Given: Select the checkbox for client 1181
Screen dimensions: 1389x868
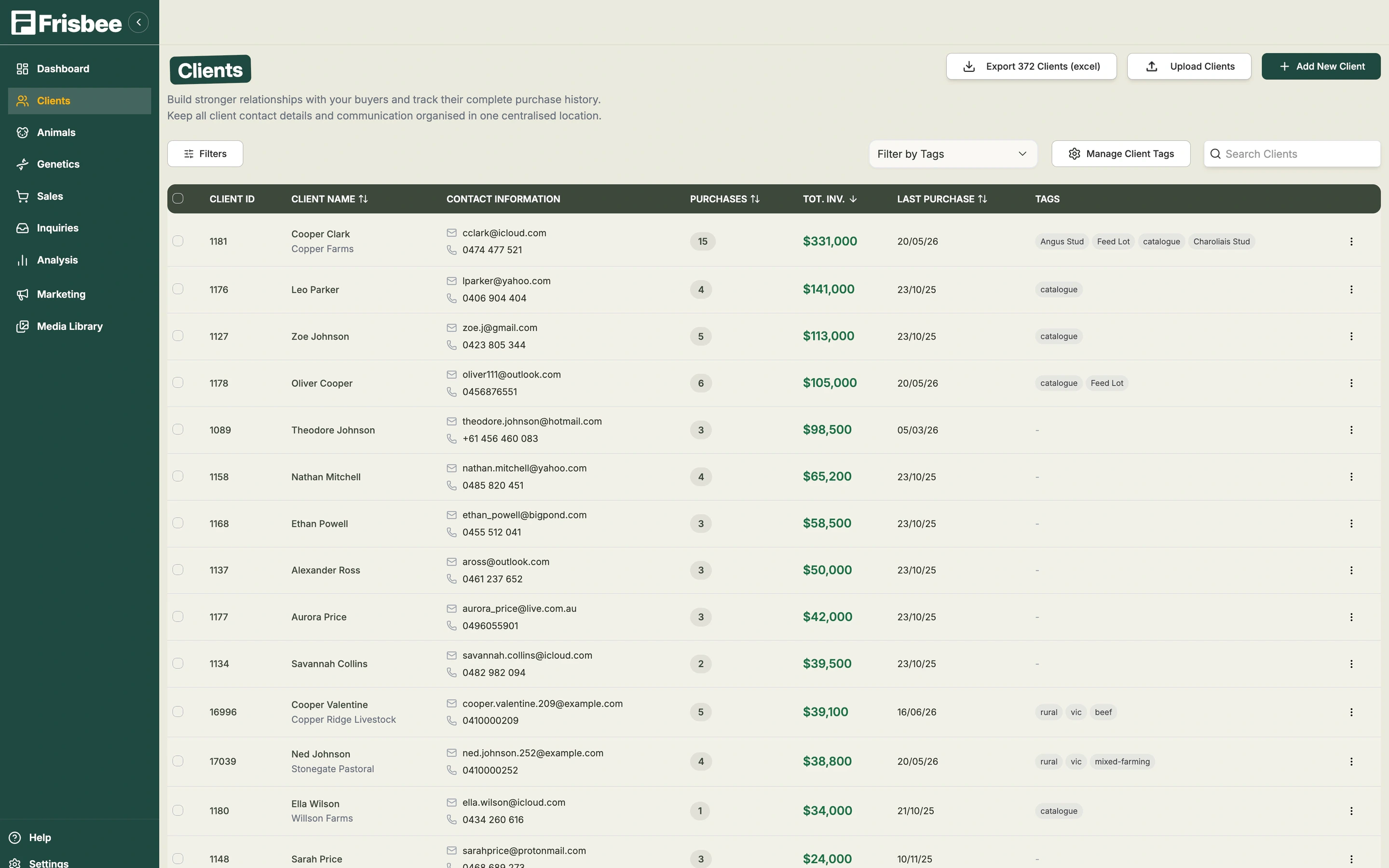Looking at the screenshot, I should (178, 241).
